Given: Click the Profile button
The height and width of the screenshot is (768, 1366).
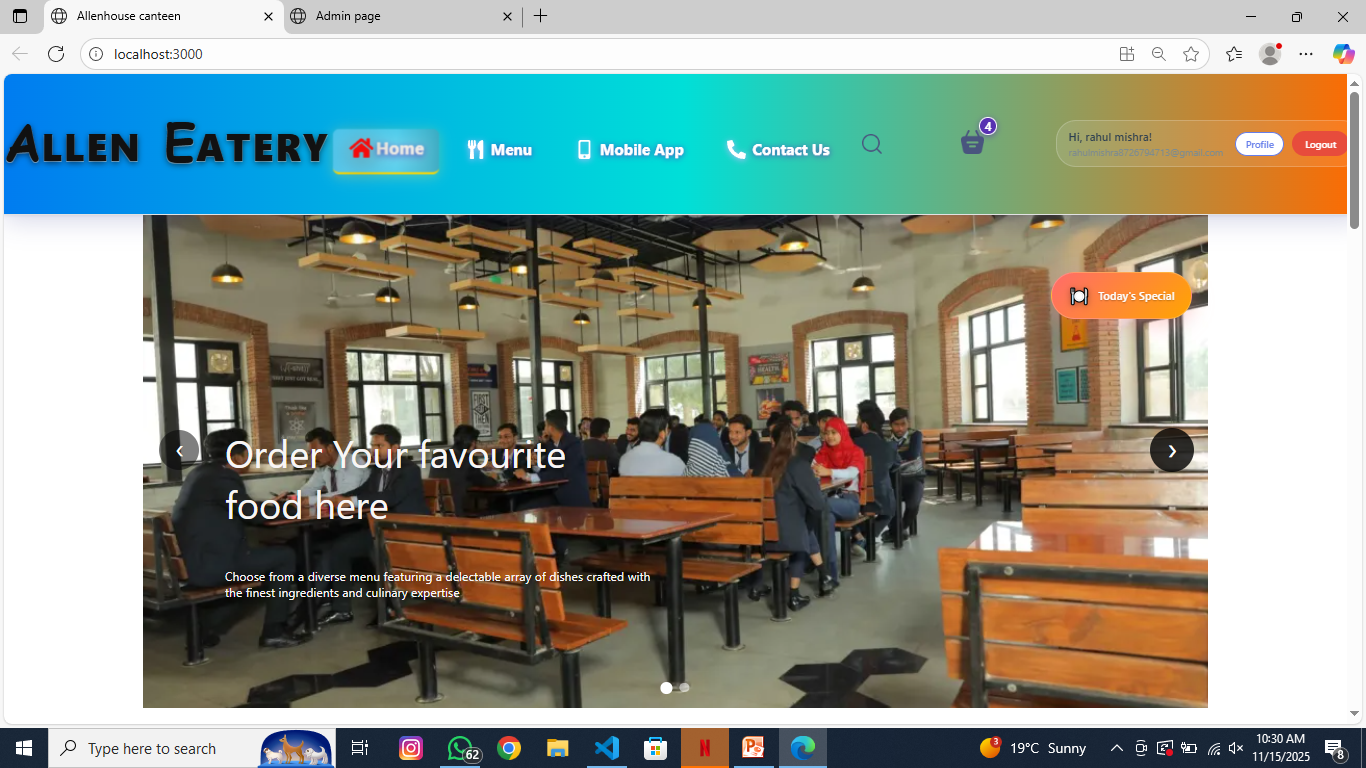Looking at the screenshot, I should coord(1259,144).
